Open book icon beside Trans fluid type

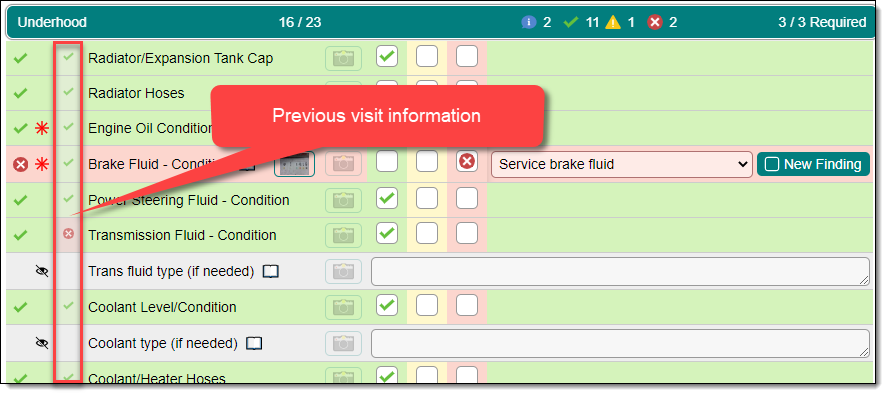click(x=271, y=272)
